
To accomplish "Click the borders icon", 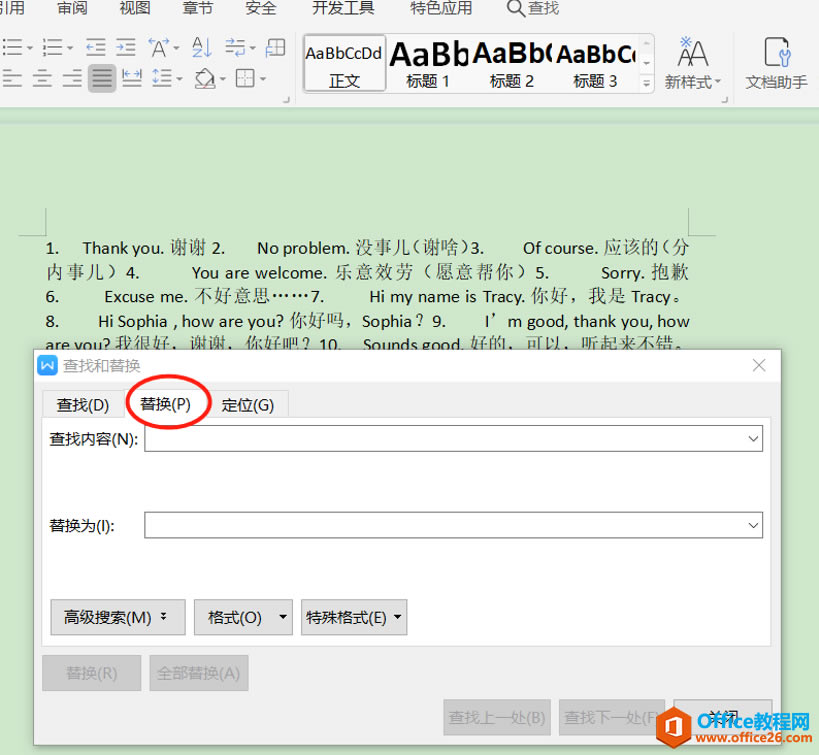I will [x=245, y=79].
